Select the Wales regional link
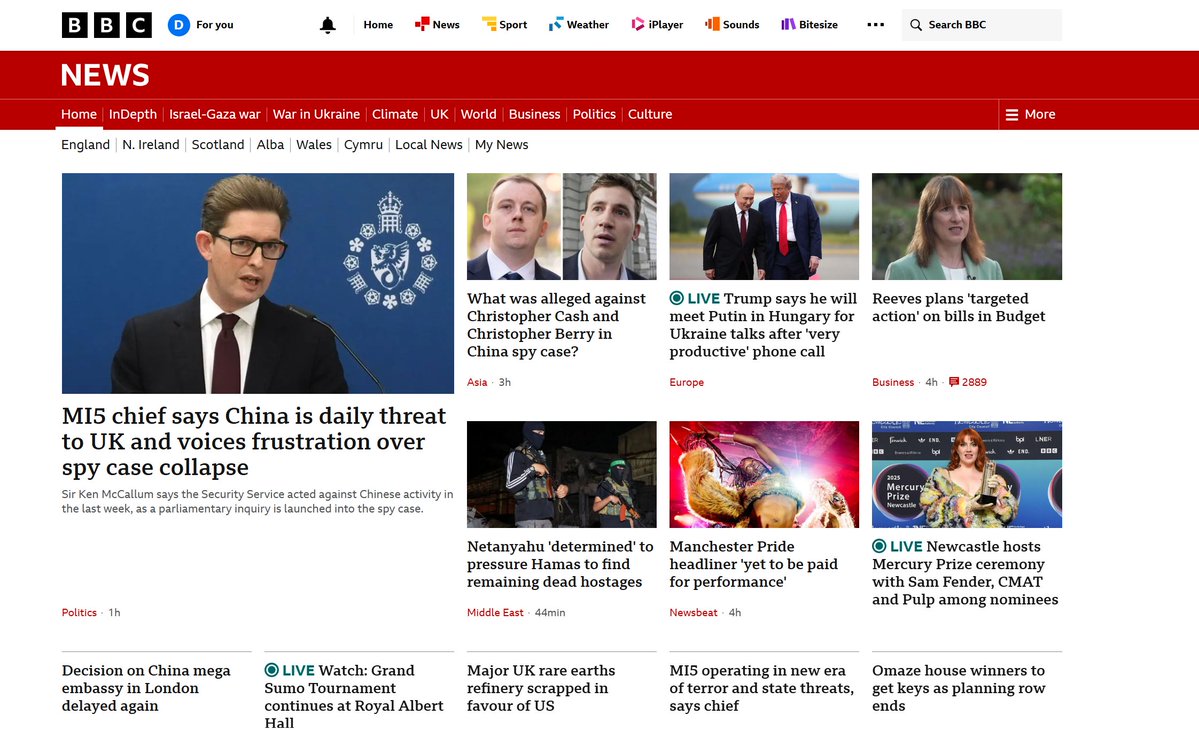This screenshot has width=1199, height=730. click(314, 144)
